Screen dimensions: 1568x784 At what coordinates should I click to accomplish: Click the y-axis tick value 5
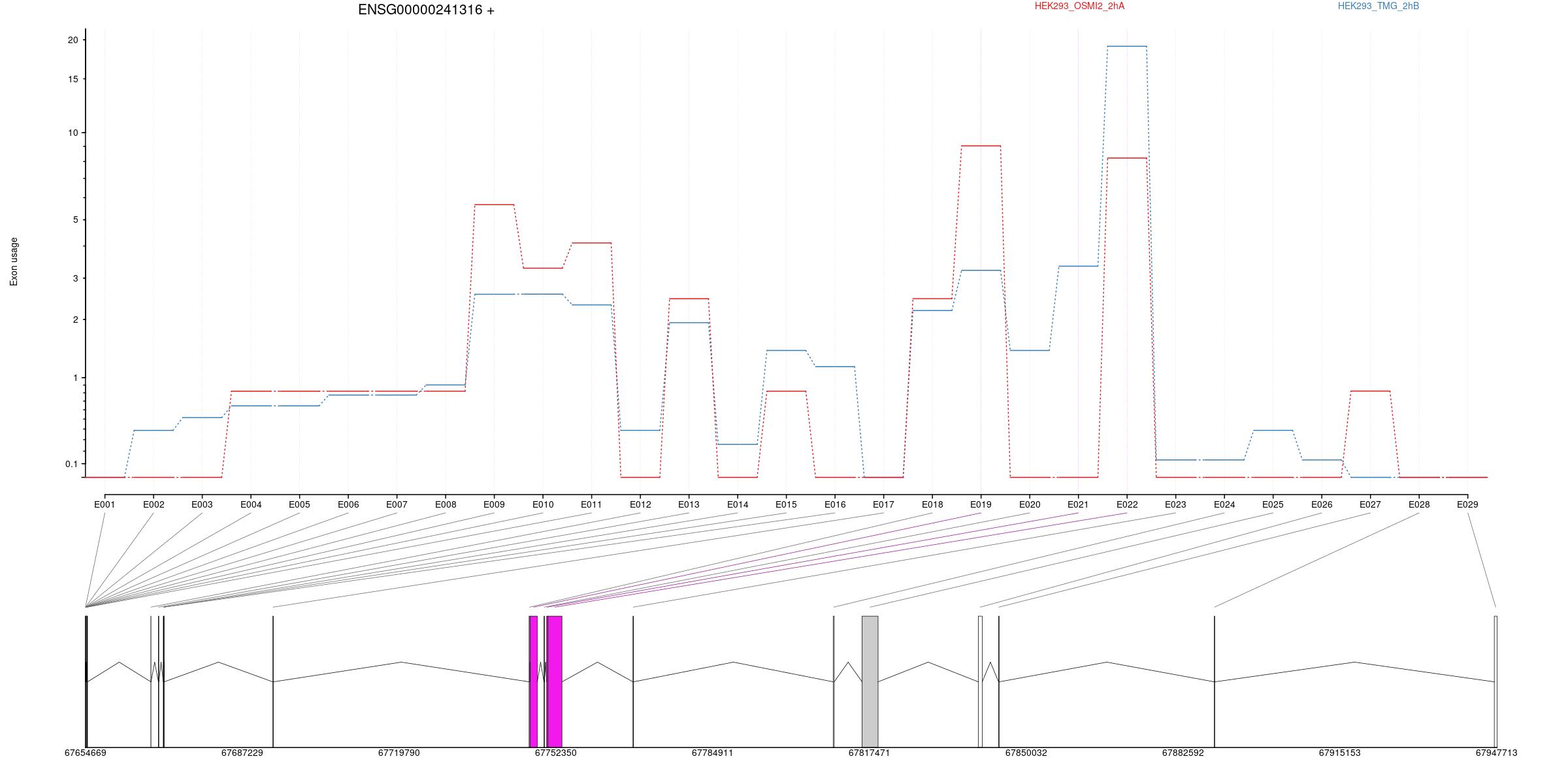click(x=75, y=220)
